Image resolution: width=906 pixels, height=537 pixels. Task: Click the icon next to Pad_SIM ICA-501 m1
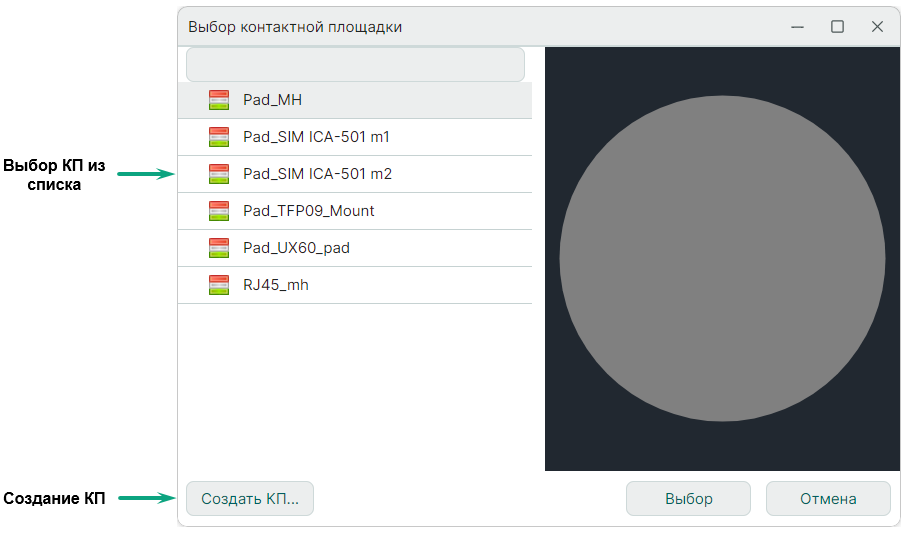point(219,137)
